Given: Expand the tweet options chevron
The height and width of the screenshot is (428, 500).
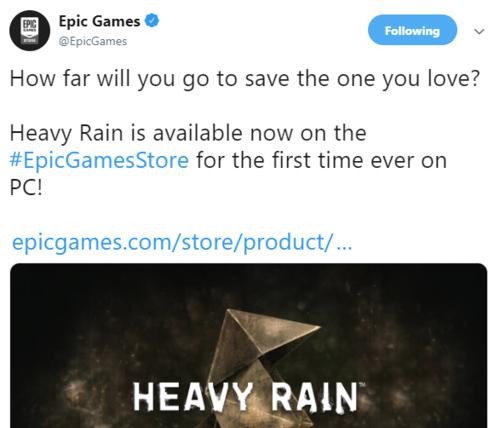Looking at the screenshot, I should coord(479,31).
